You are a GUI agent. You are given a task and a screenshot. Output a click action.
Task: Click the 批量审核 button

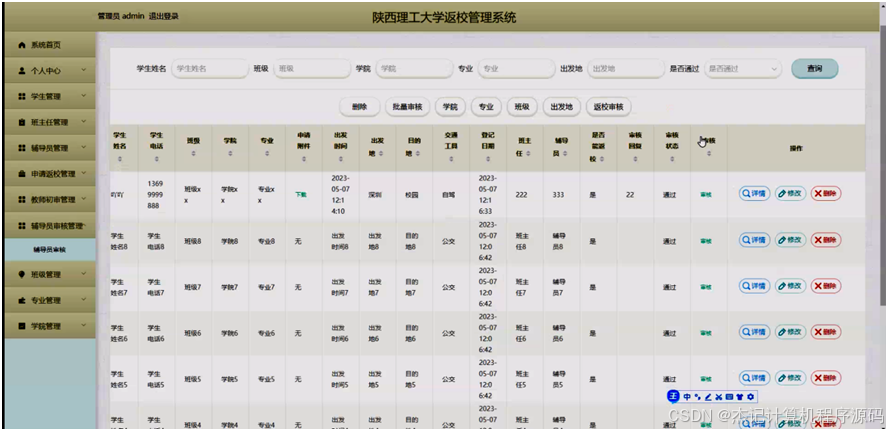point(407,106)
